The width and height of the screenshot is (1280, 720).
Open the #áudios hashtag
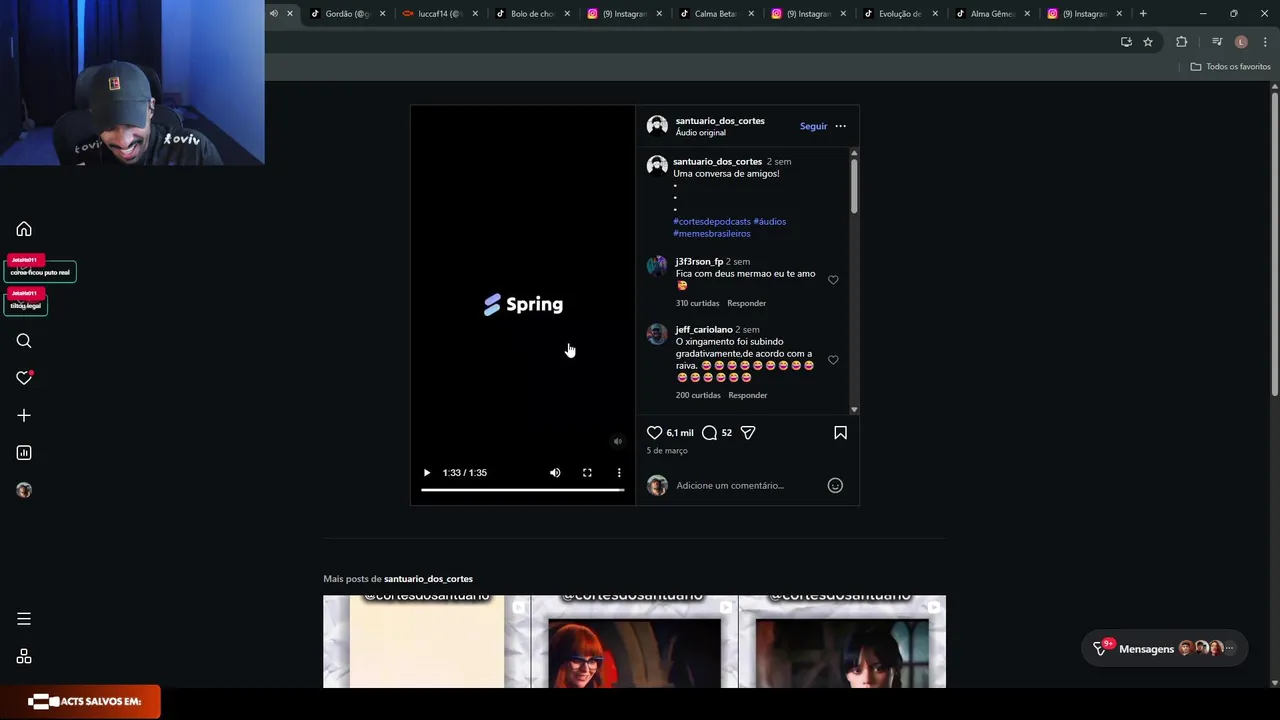pos(770,222)
